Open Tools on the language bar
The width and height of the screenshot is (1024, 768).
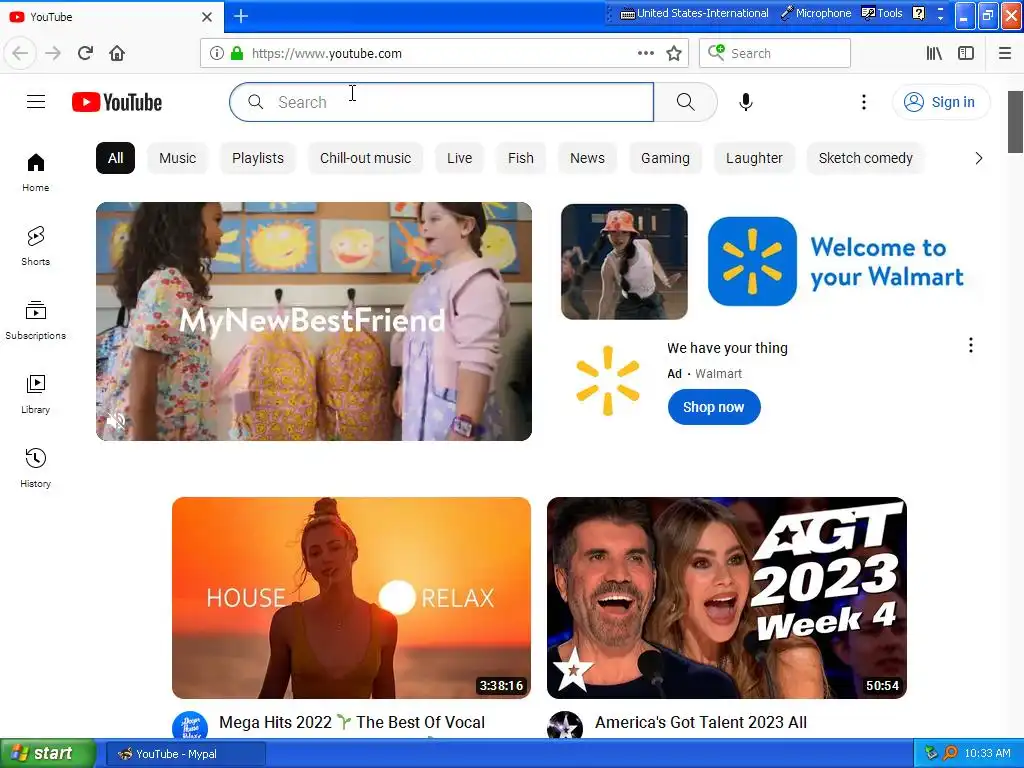(882, 13)
